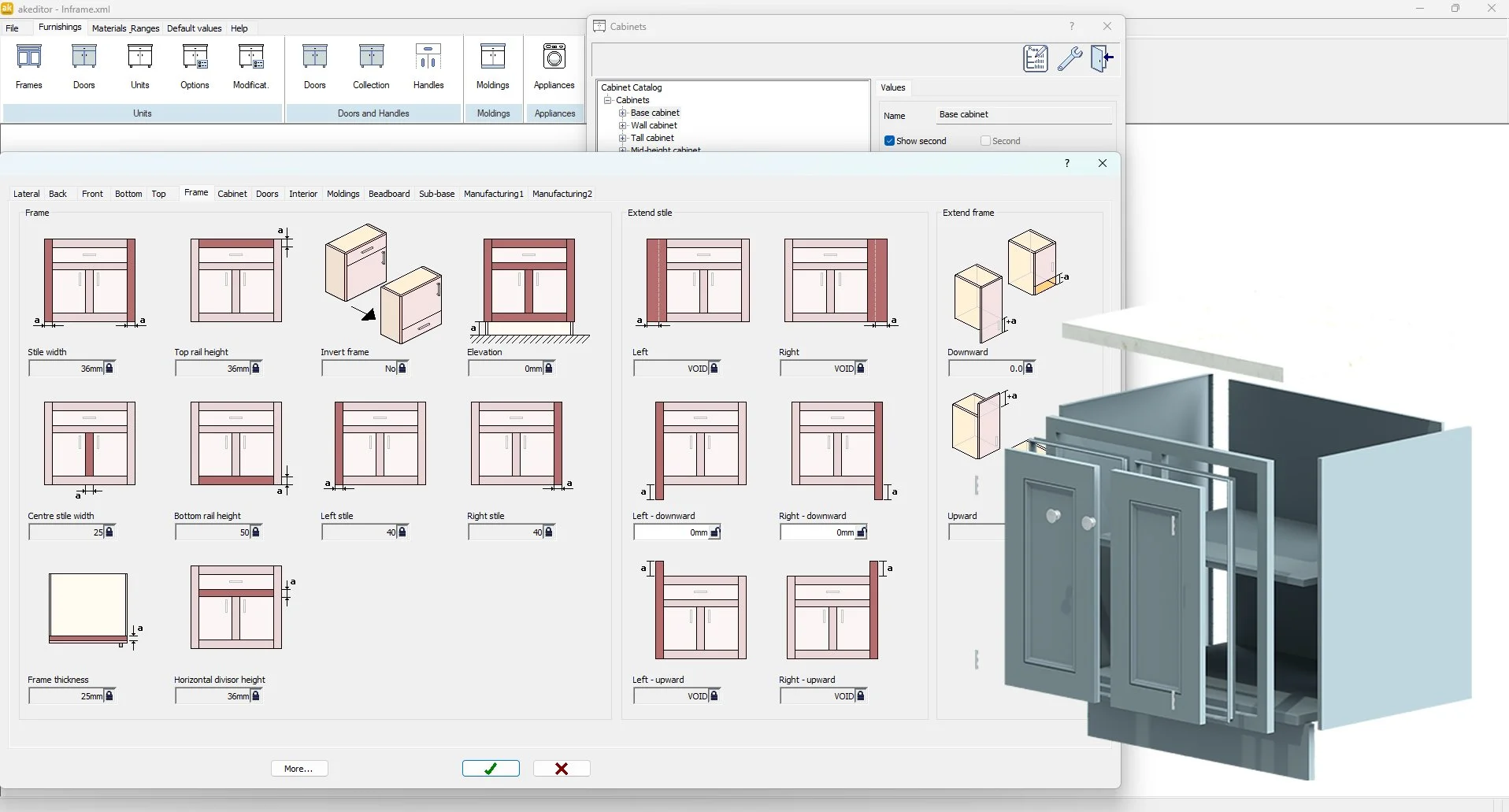Confirm with the green checkmark button
This screenshot has height=812, width=1509.
point(491,769)
